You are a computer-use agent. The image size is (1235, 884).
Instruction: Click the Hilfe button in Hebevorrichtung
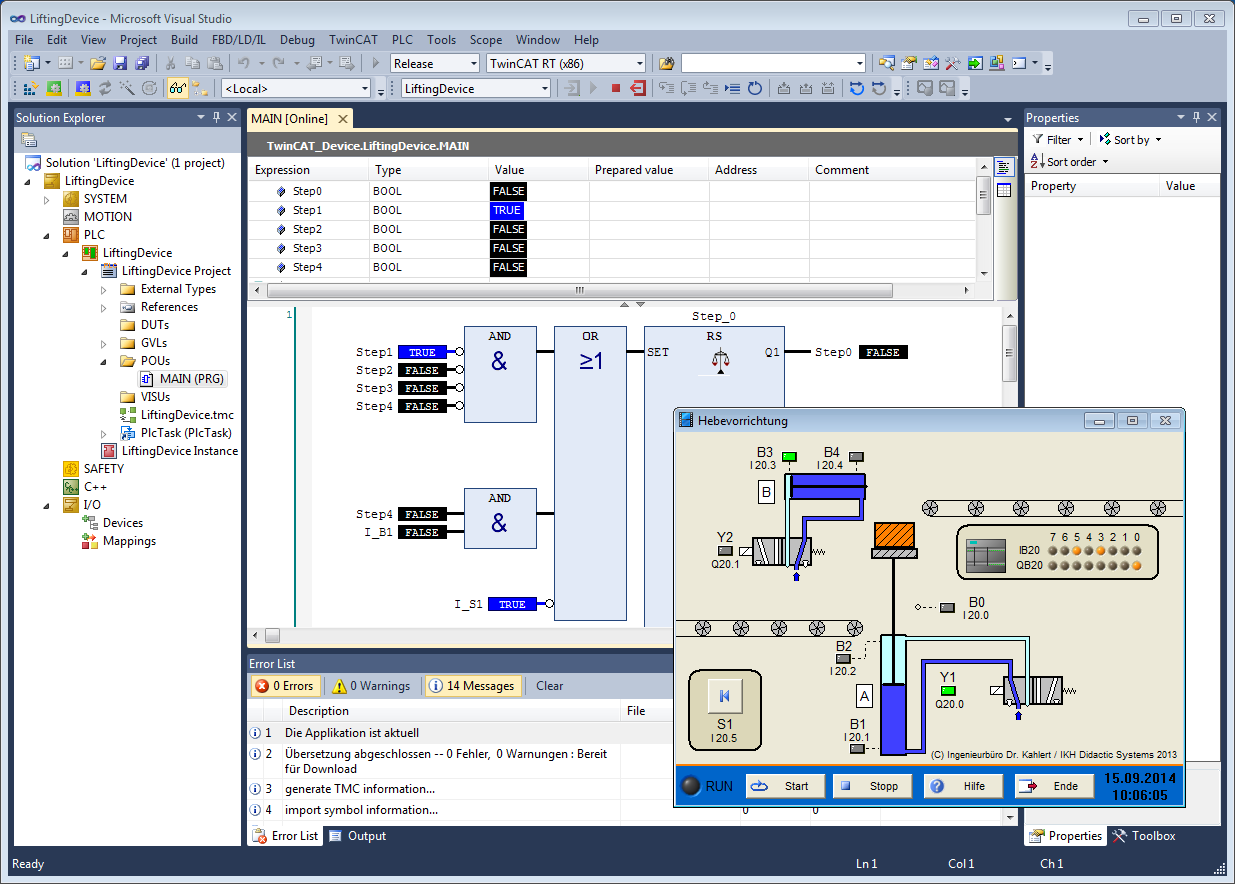[964, 786]
